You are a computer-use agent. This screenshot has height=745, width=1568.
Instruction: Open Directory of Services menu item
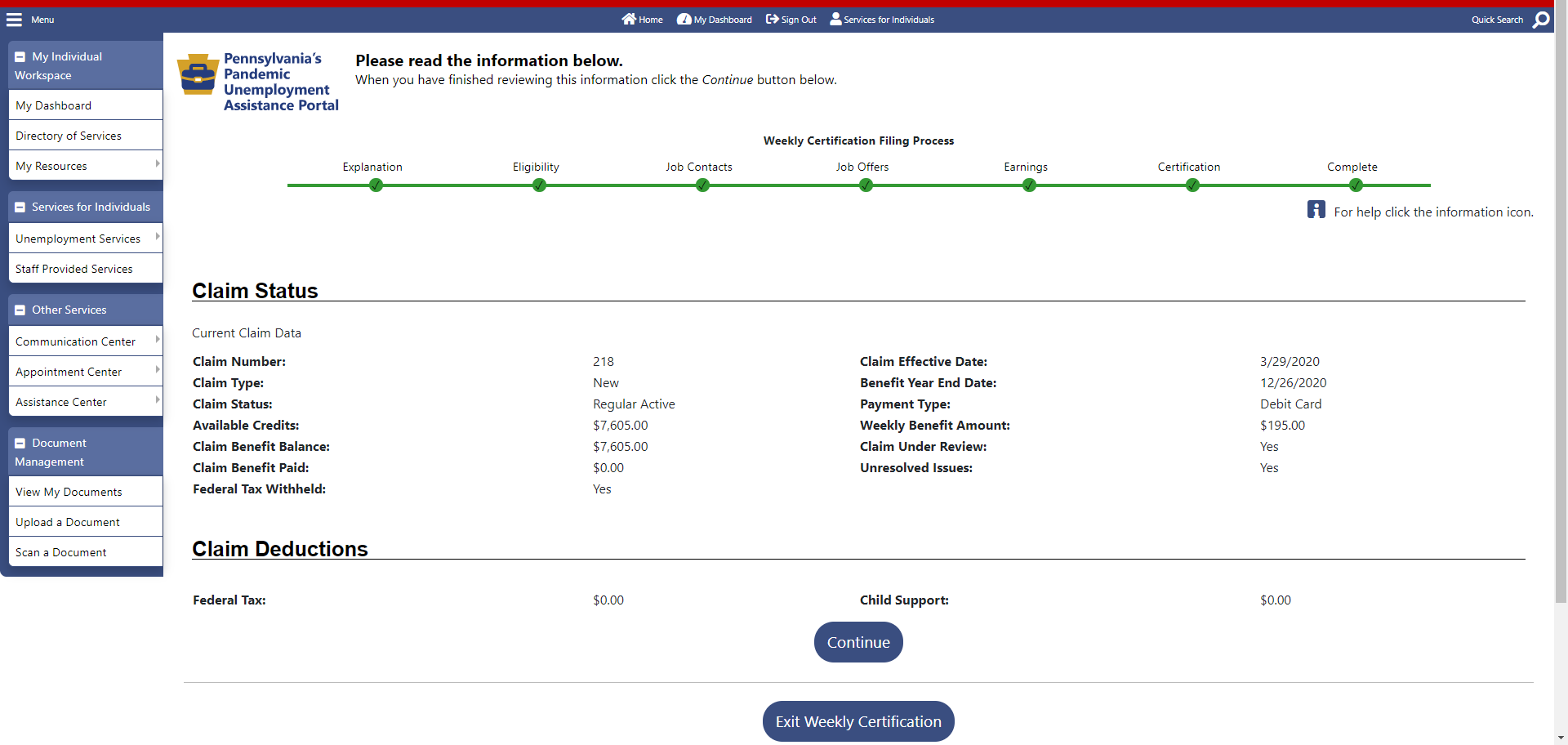[x=69, y=136]
